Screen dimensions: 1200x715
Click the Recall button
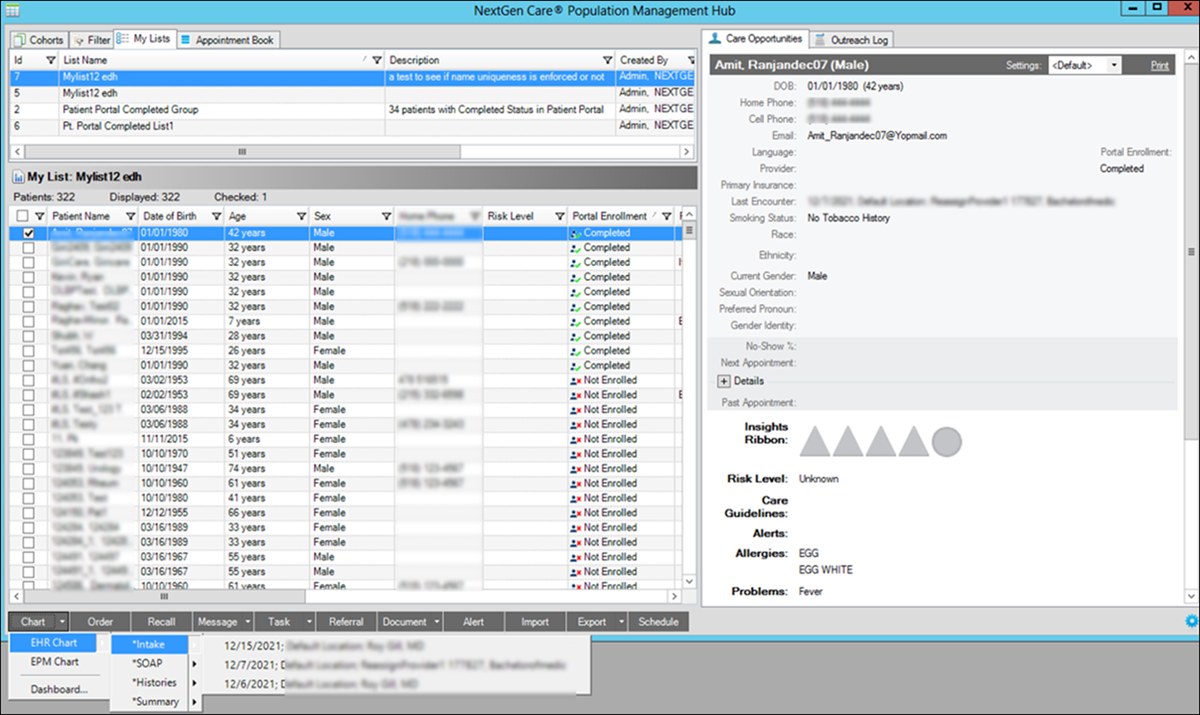tap(161, 622)
